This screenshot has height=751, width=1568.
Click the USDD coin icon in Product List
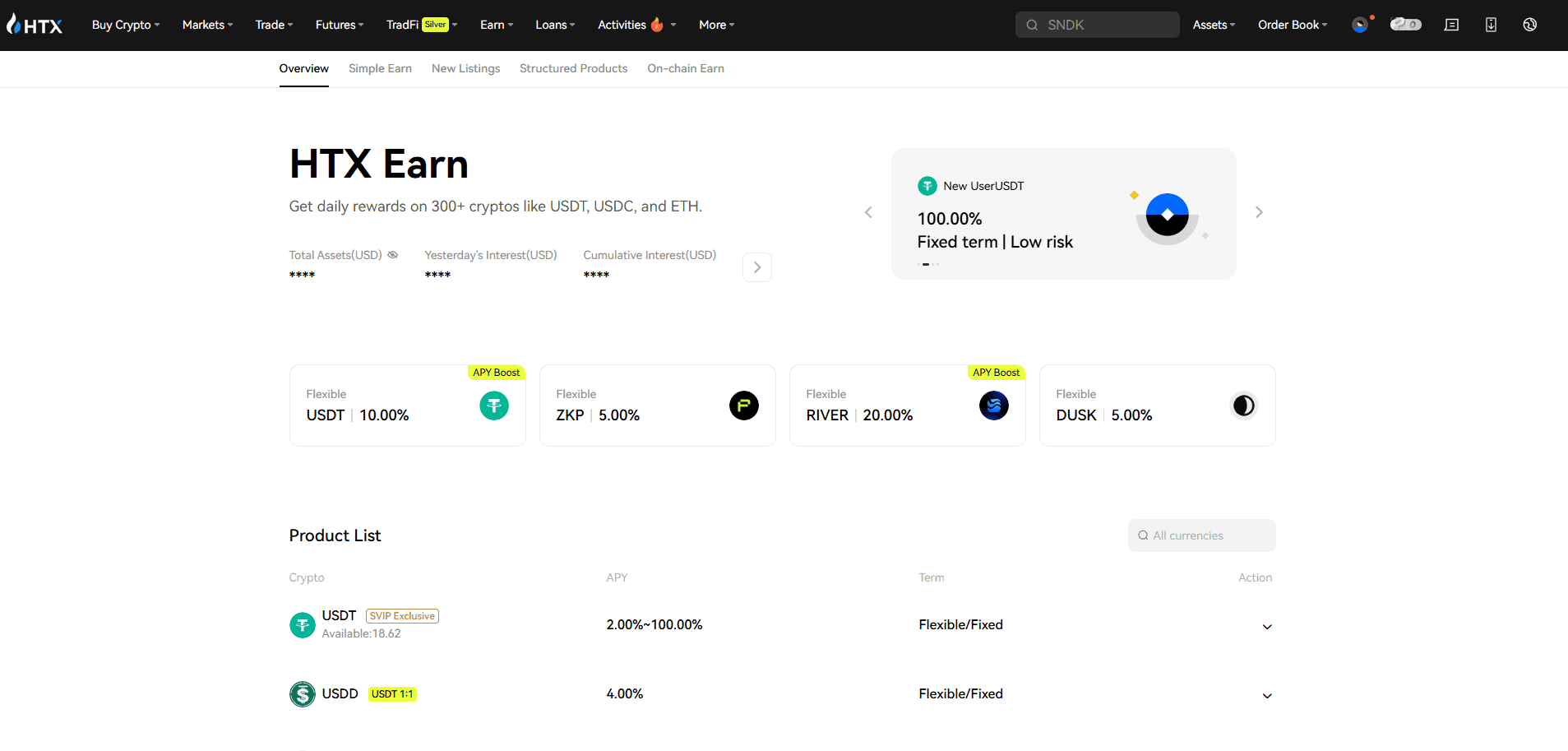[x=303, y=694]
